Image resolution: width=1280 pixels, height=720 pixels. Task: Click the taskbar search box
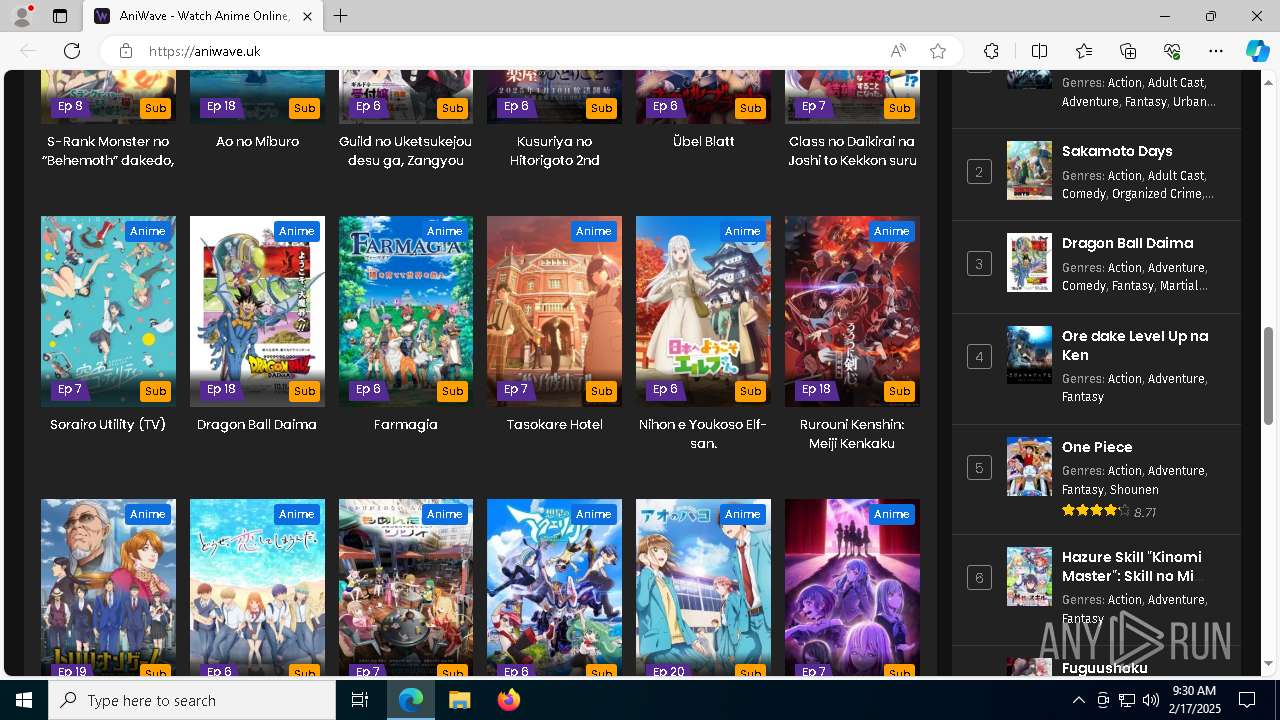coord(192,700)
